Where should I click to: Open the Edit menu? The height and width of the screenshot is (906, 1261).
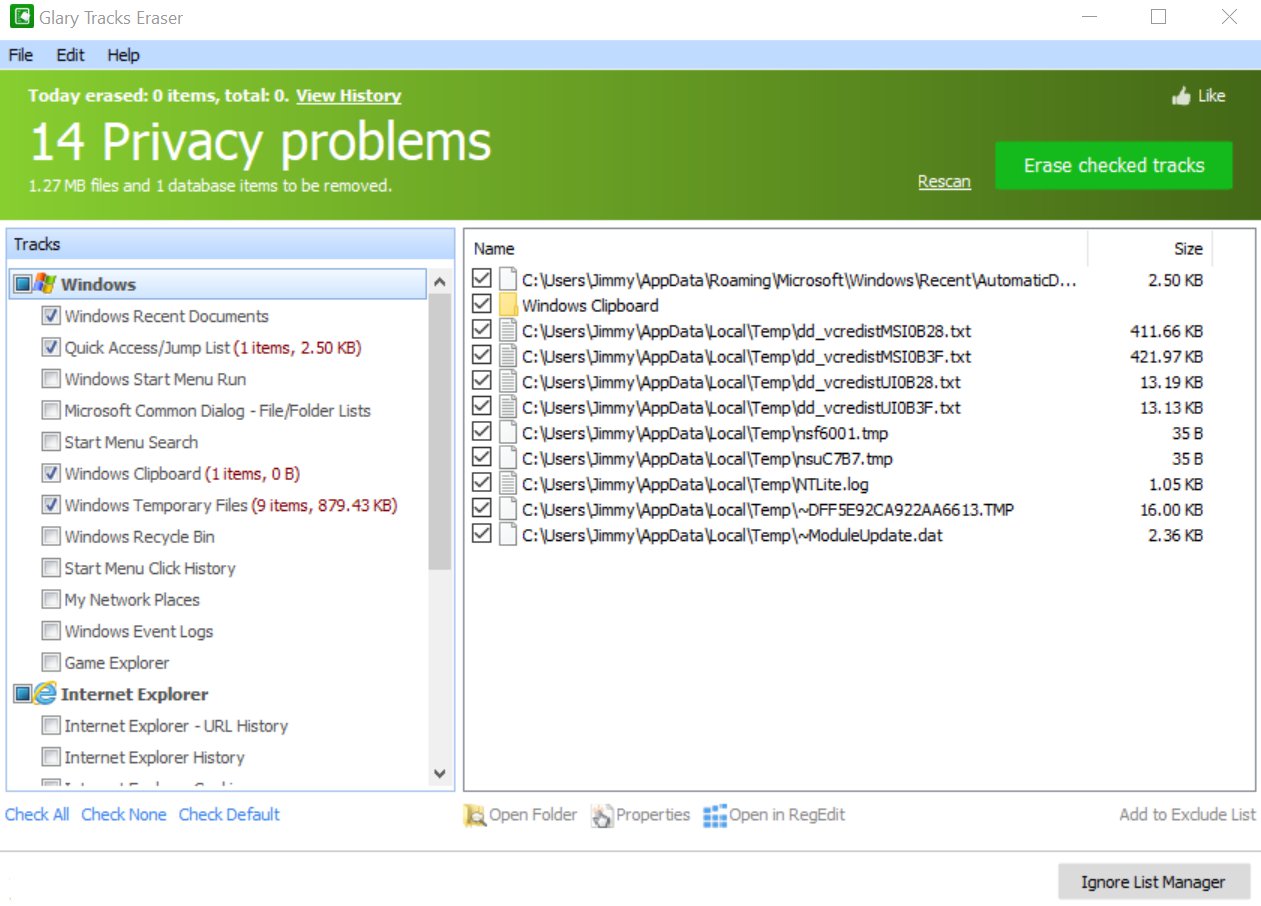70,55
